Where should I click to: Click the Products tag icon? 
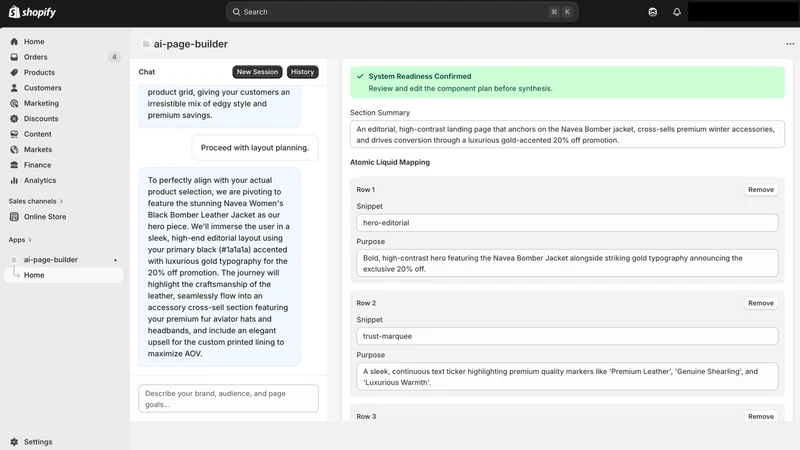point(14,72)
